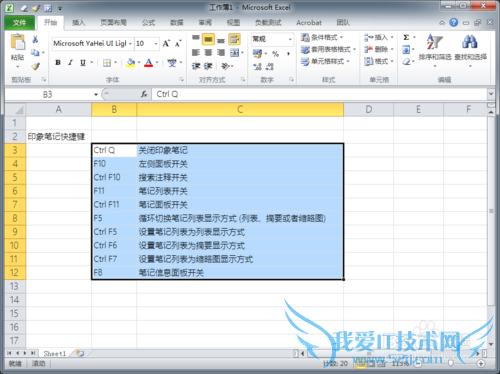This screenshot has height=374, width=500.
Task: Open 查找和选择 find and select
Action: point(470,50)
